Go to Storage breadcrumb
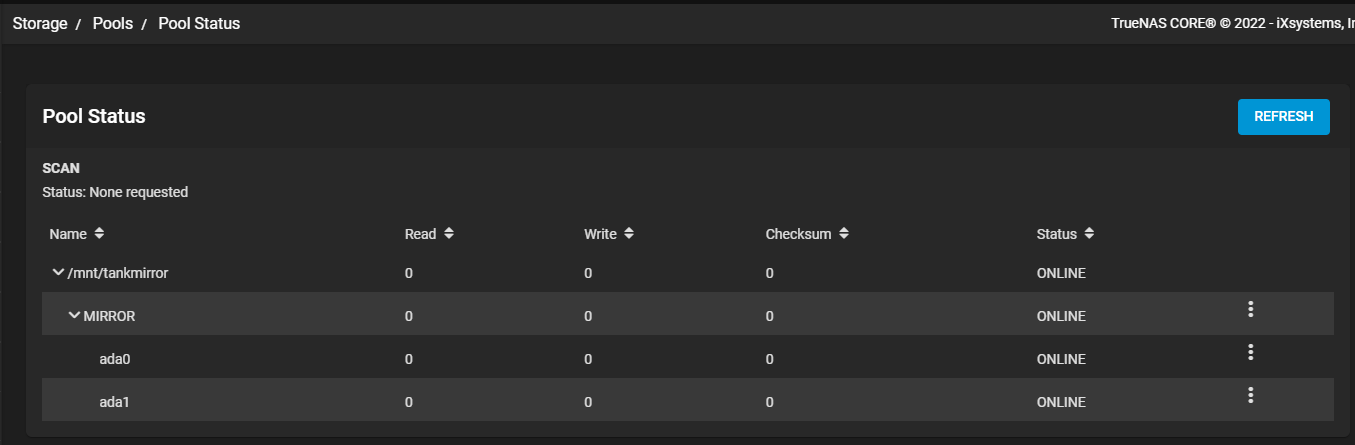 coord(39,23)
